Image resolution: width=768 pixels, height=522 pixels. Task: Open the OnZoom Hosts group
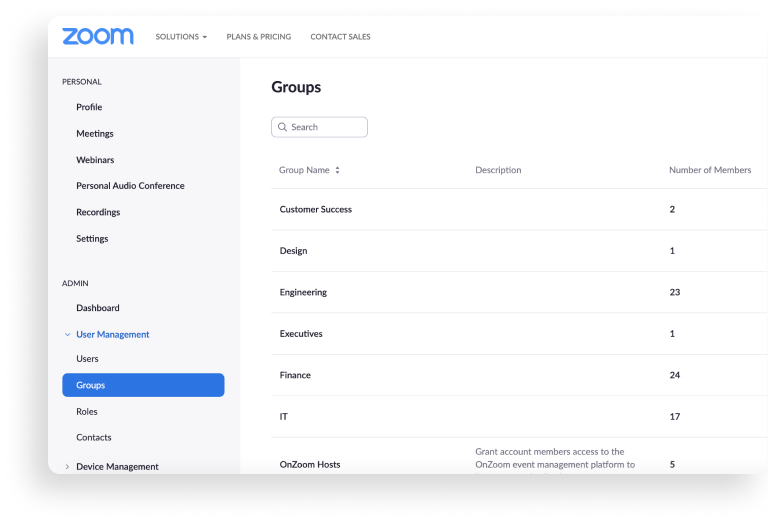click(310, 464)
